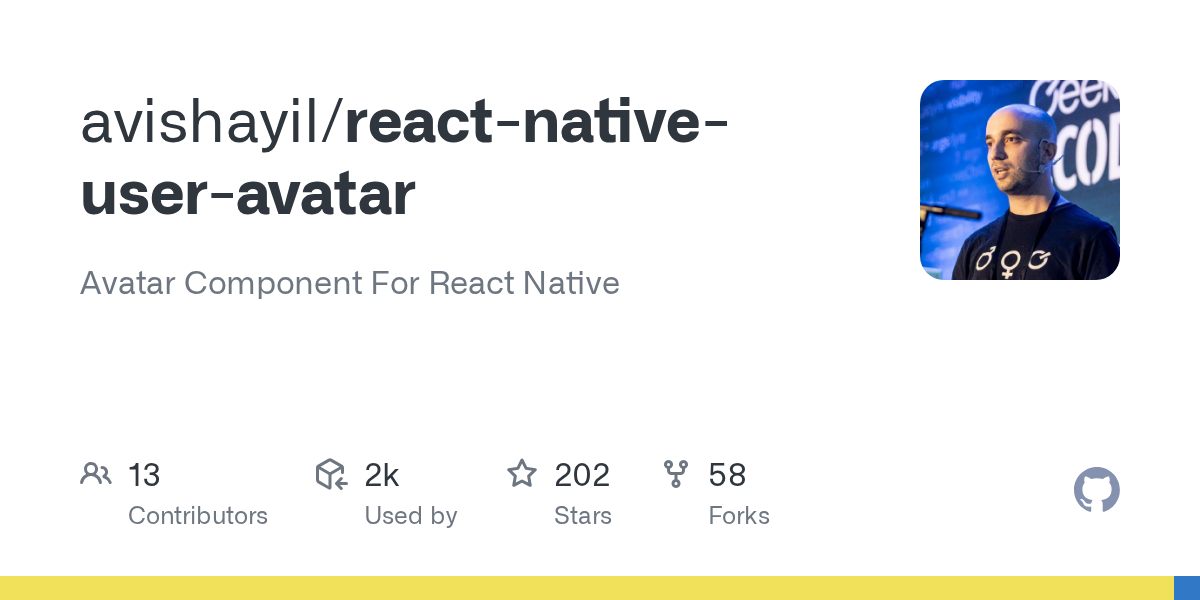This screenshot has width=1200, height=600.
Task: Click the 2k used-by count
Action: [x=382, y=475]
